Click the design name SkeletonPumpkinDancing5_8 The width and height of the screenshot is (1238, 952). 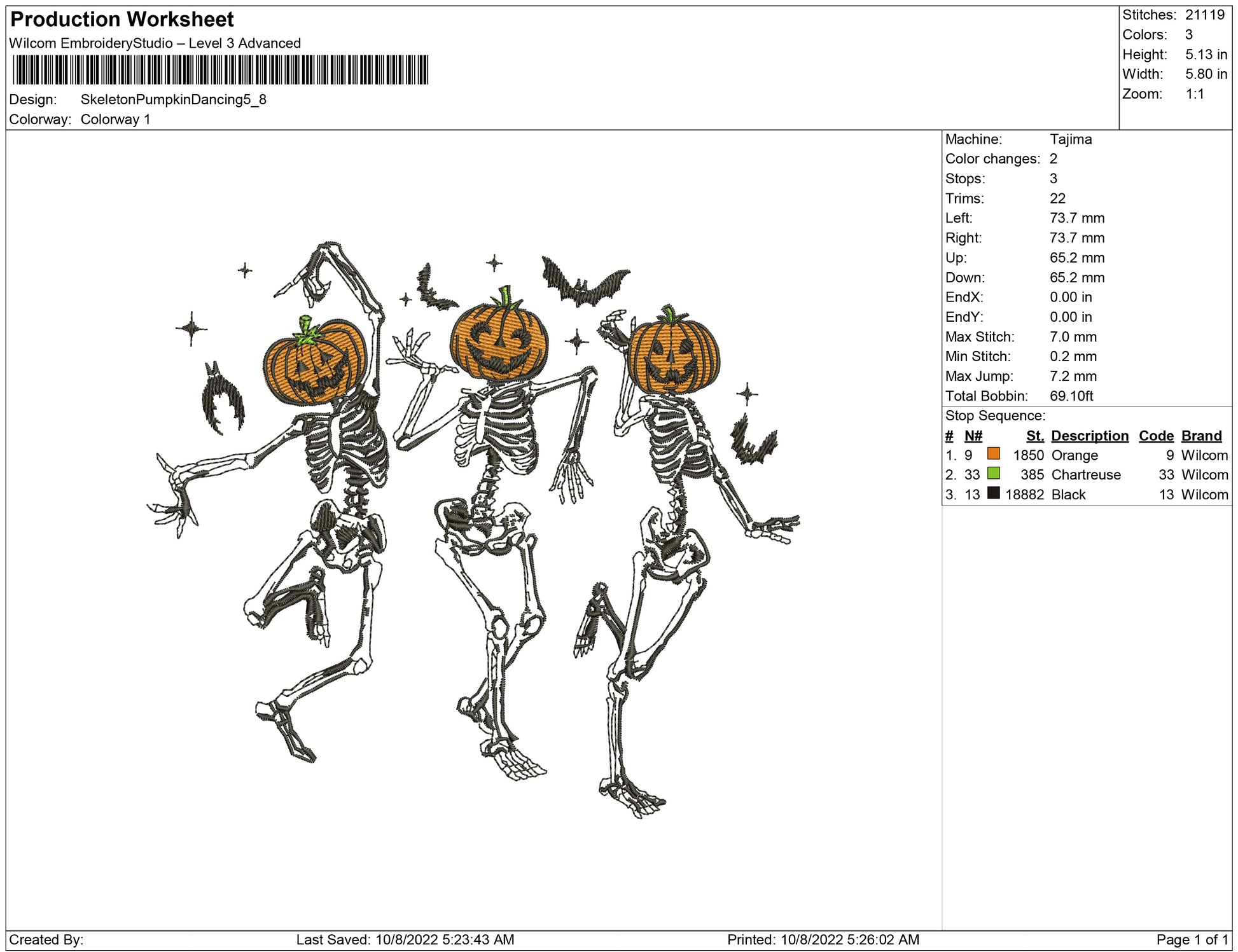point(173,100)
